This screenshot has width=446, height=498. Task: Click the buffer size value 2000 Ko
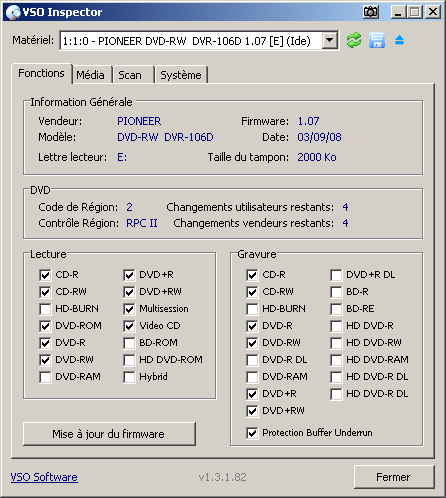(x=317, y=157)
